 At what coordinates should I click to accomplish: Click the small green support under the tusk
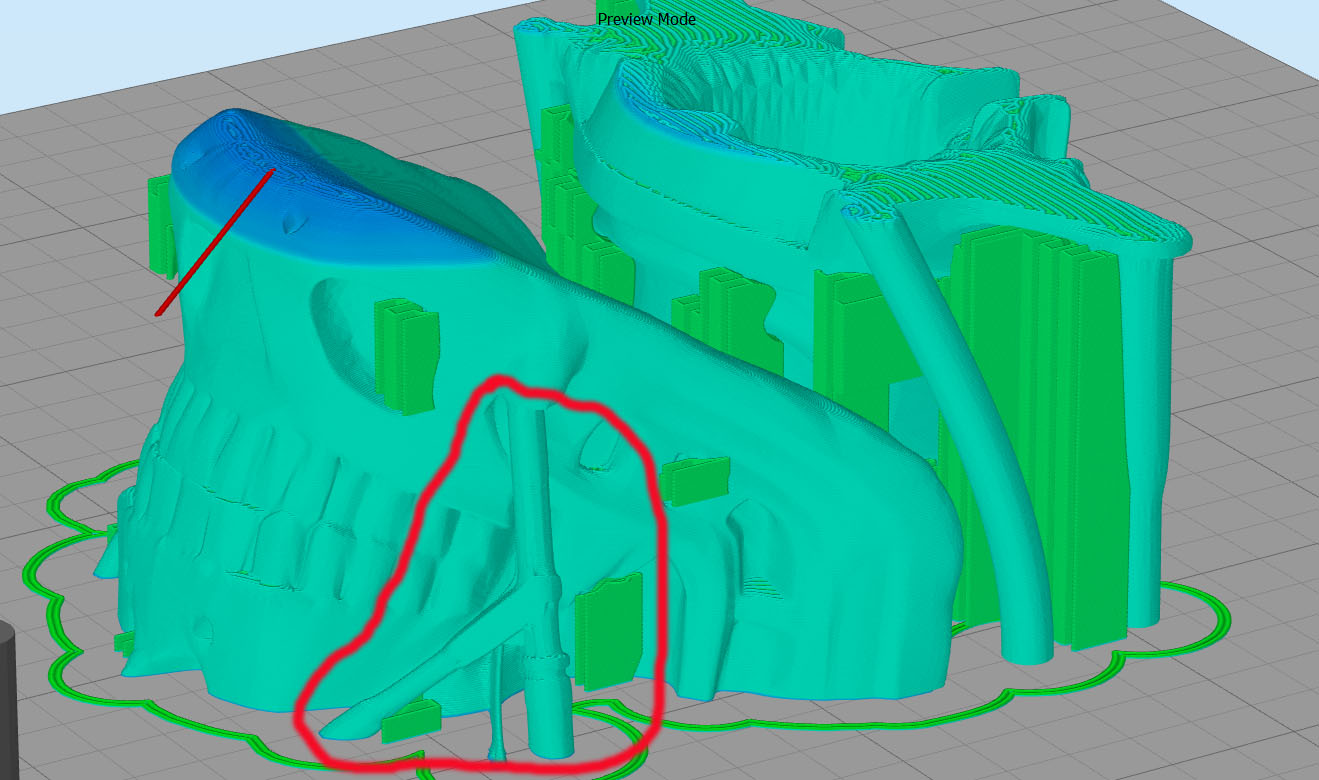(411, 720)
